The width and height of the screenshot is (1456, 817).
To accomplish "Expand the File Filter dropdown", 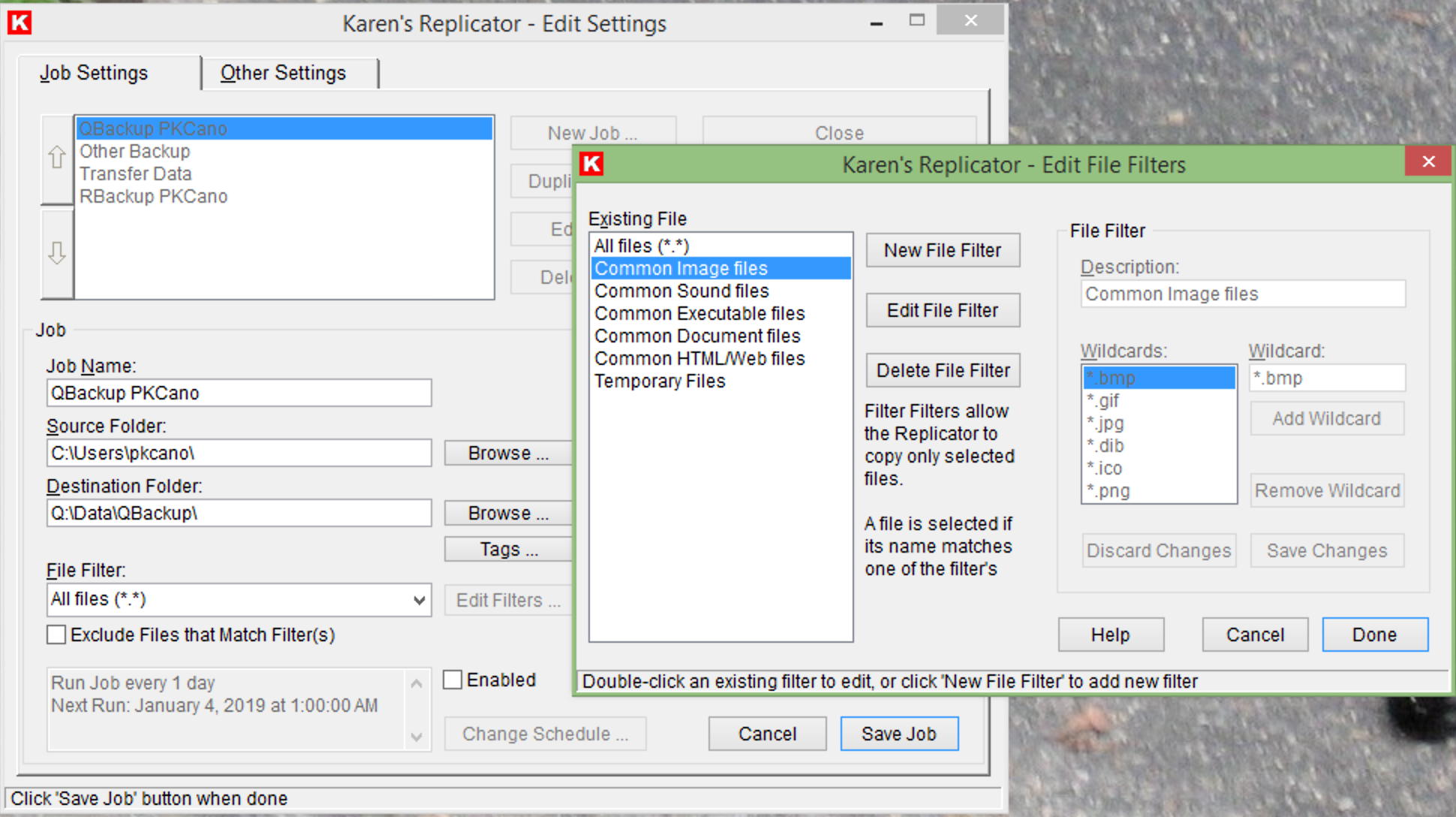I will 419,600.
